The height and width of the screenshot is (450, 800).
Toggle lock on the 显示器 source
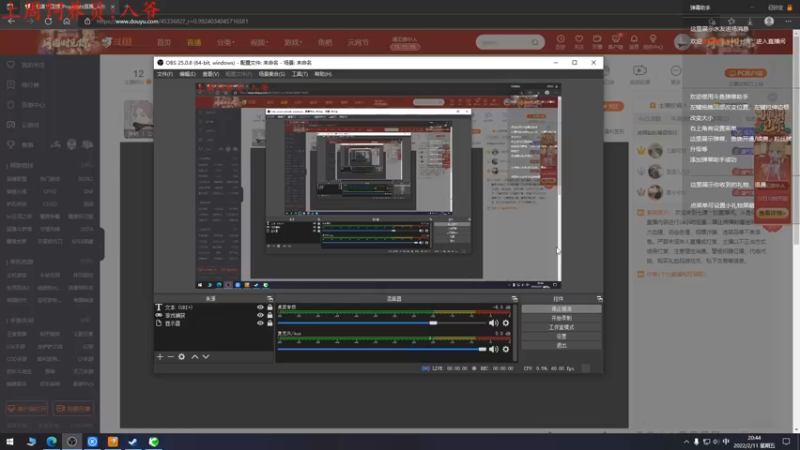(270, 323)
